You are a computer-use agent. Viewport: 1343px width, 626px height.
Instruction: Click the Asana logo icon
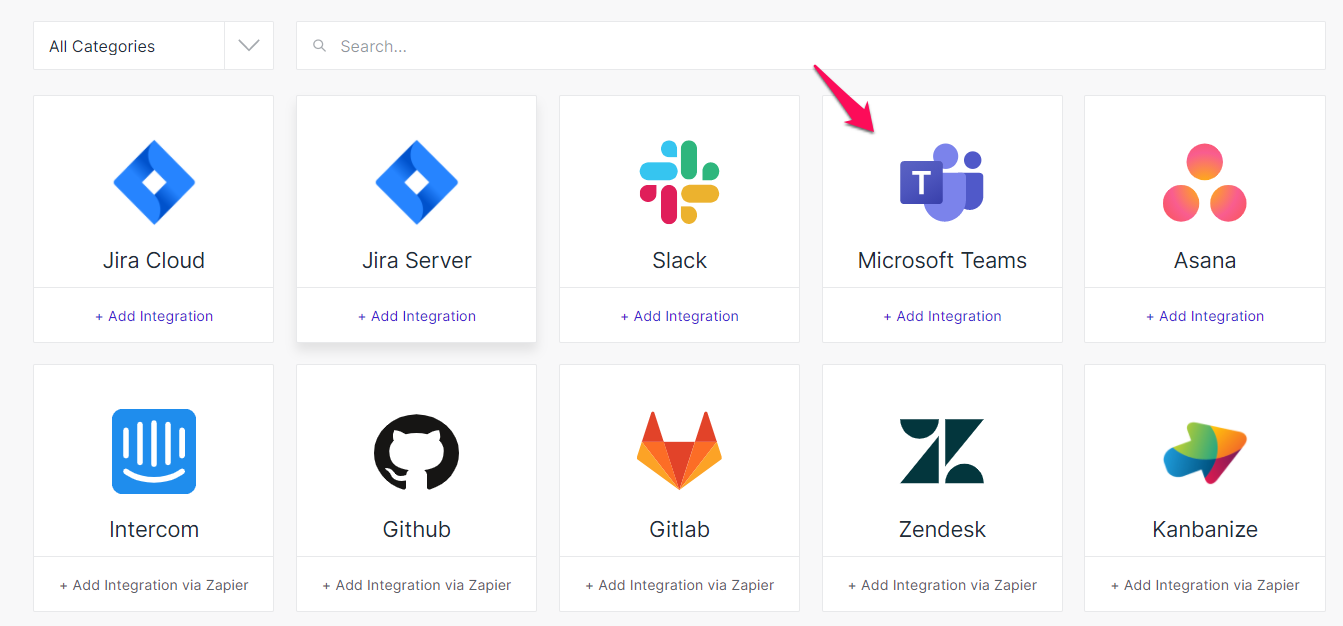pyautogui.click(x=1205, y=182)
